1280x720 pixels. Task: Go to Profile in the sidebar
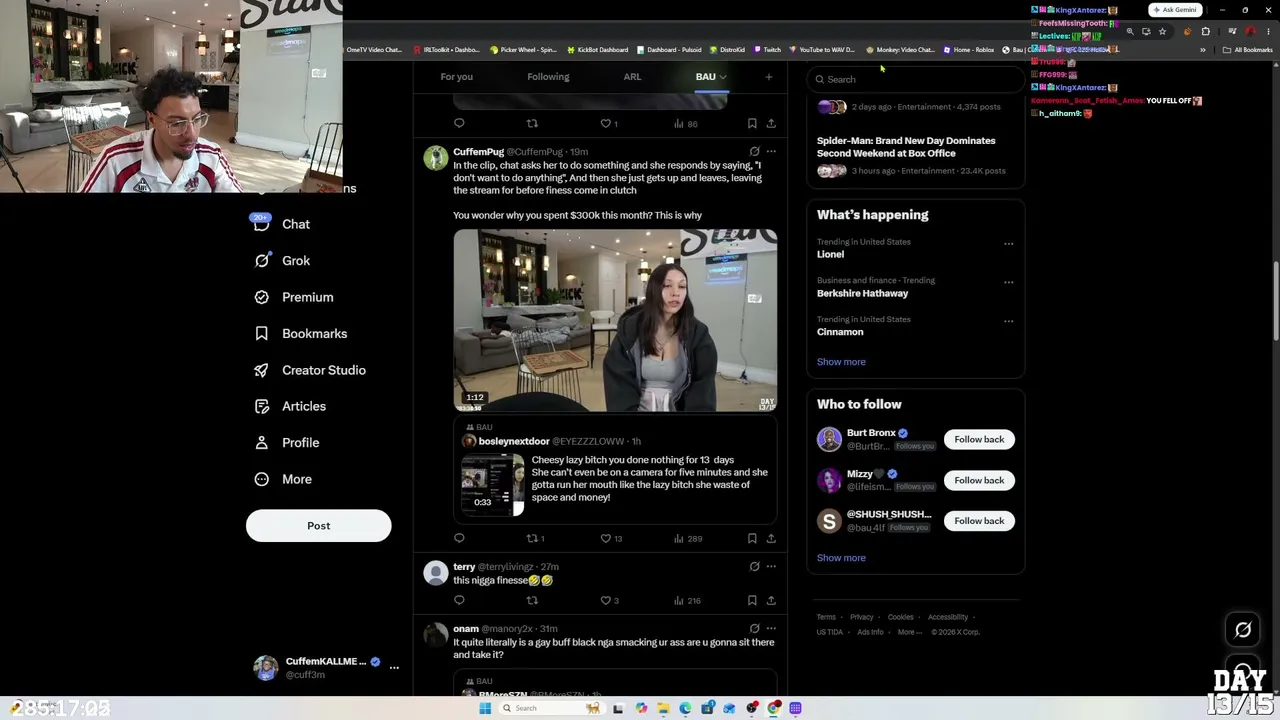click(x=286, y=442)
